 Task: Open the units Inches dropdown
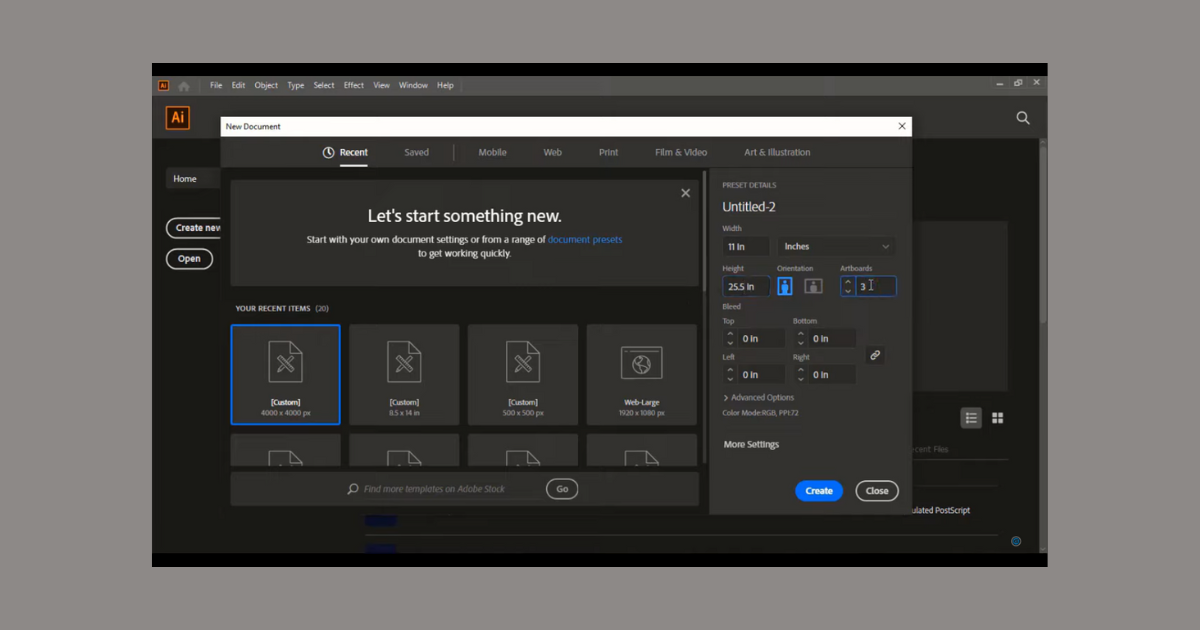click(x=836, y=246)
